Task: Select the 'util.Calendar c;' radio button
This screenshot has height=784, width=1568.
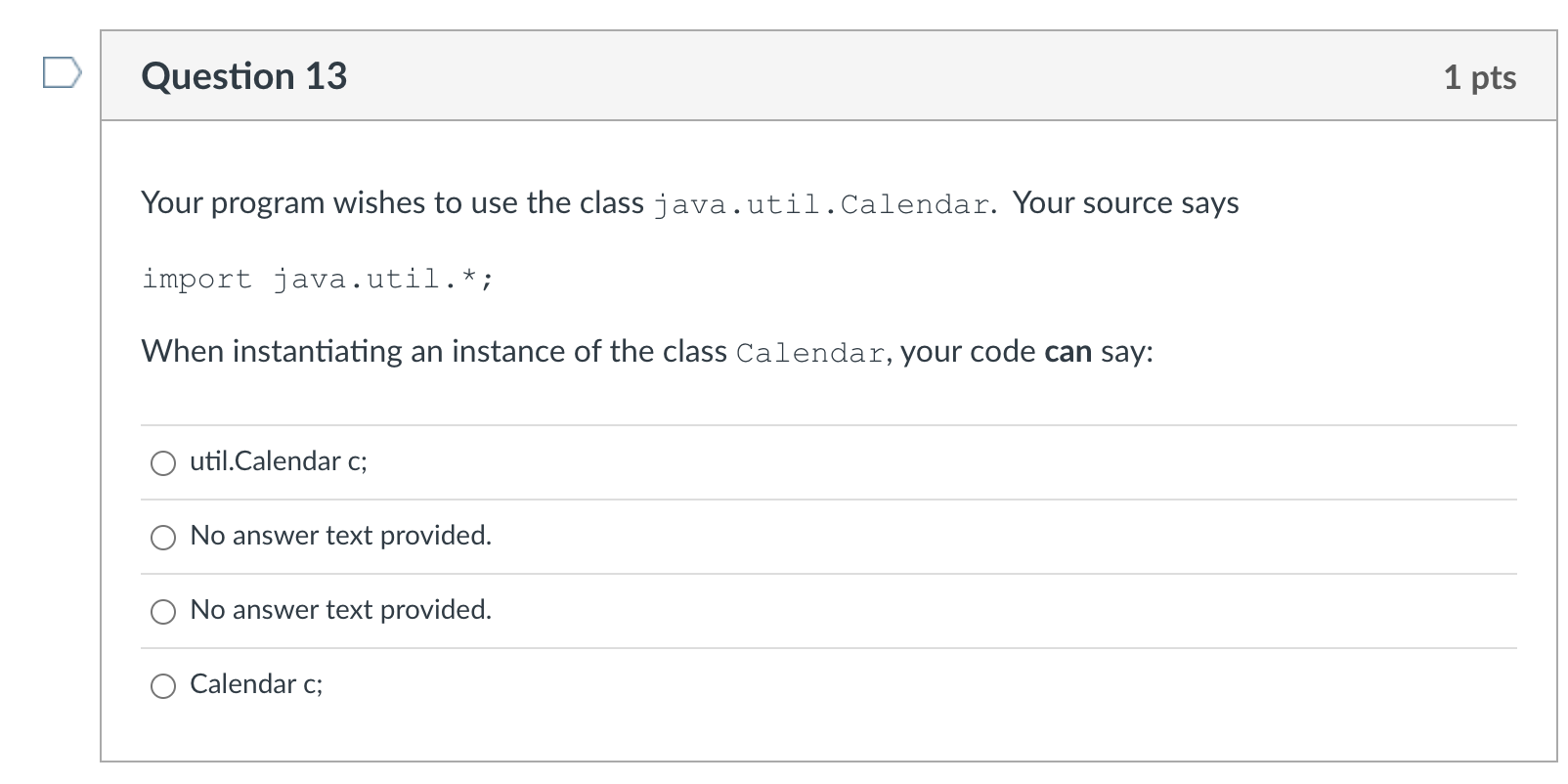Action: click(162, 462)
